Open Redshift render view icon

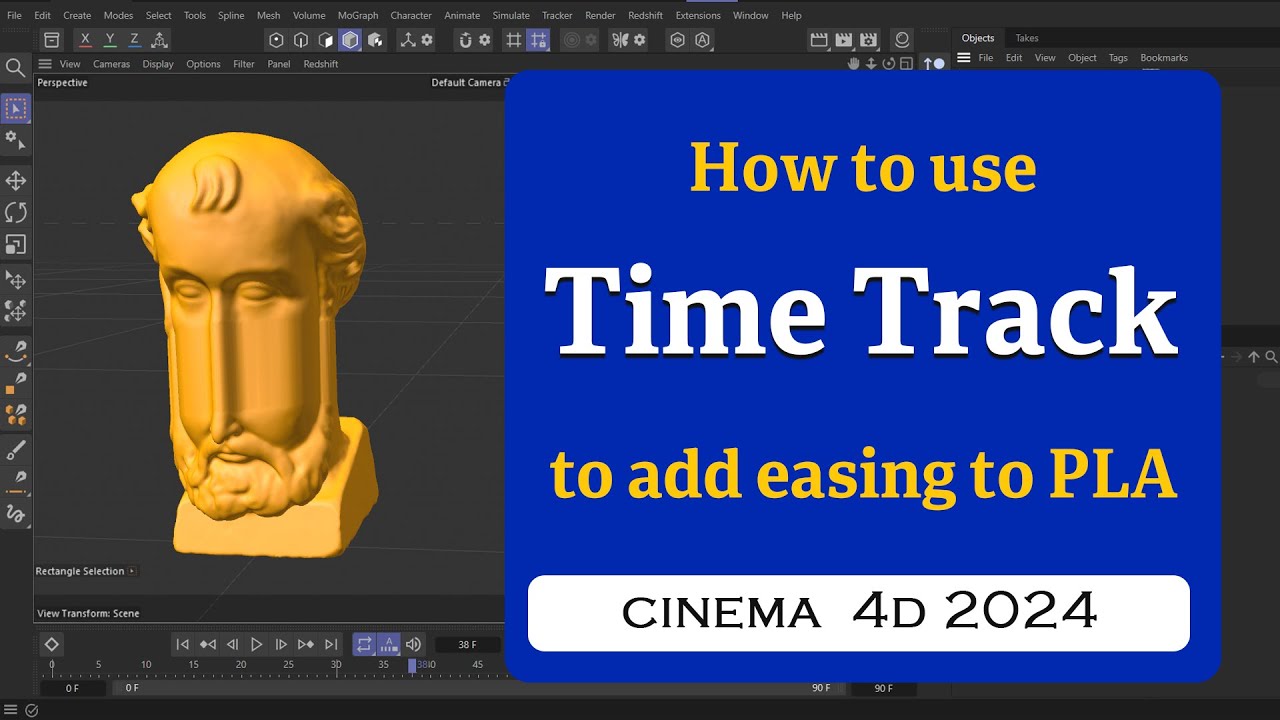902,40
